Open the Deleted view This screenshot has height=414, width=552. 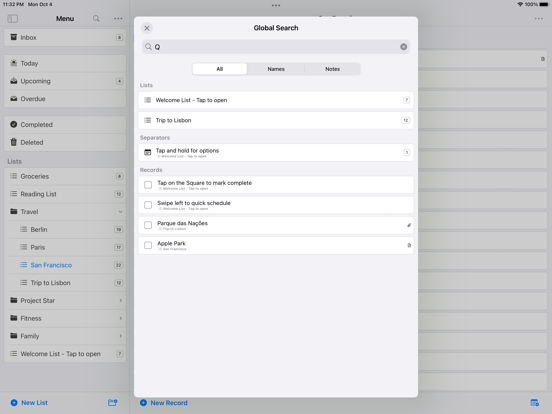pos(65,143)
